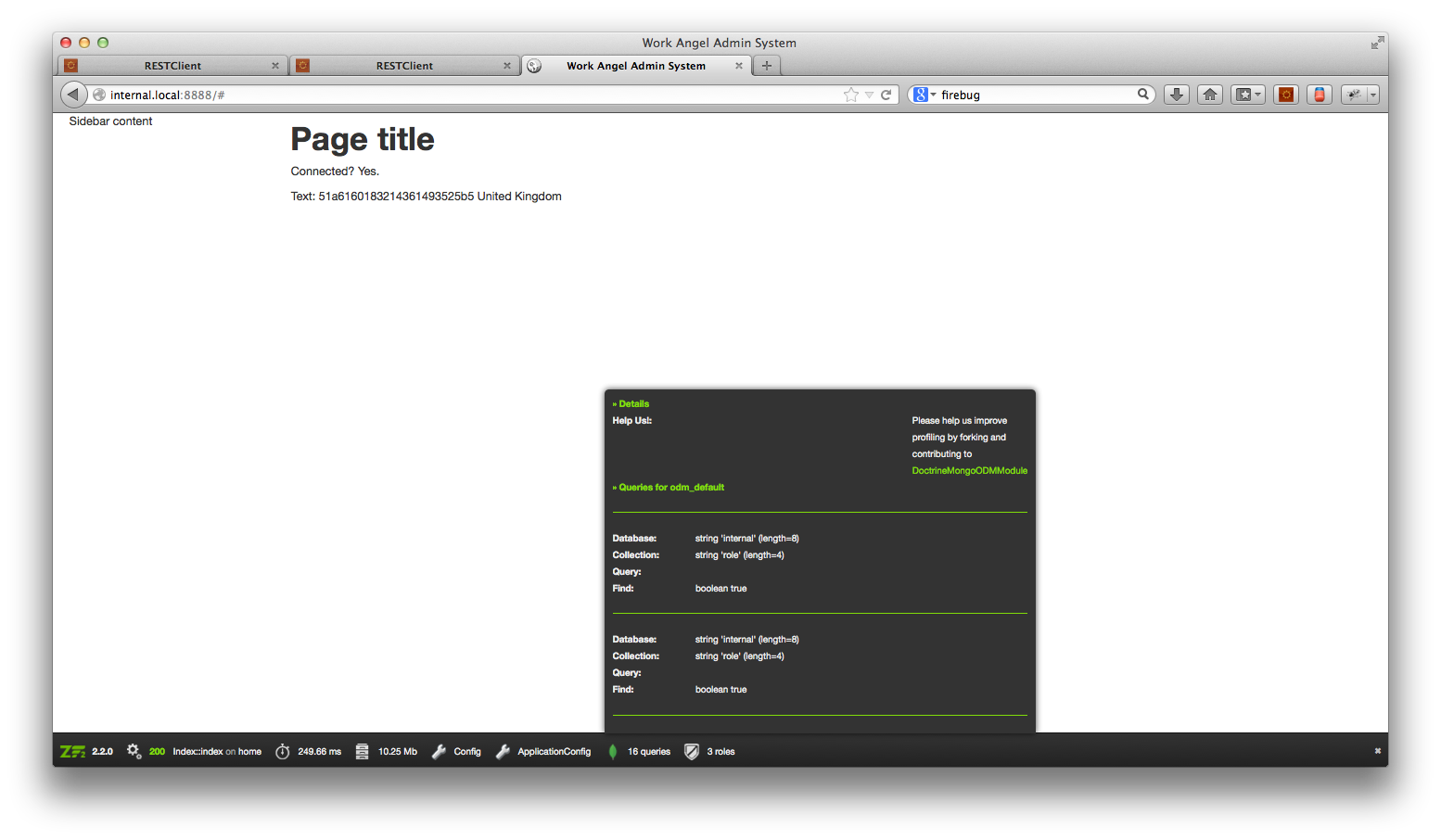1441x840 pixels.
Task: Click the memory usage drawer icon
Action: [362, 751]
